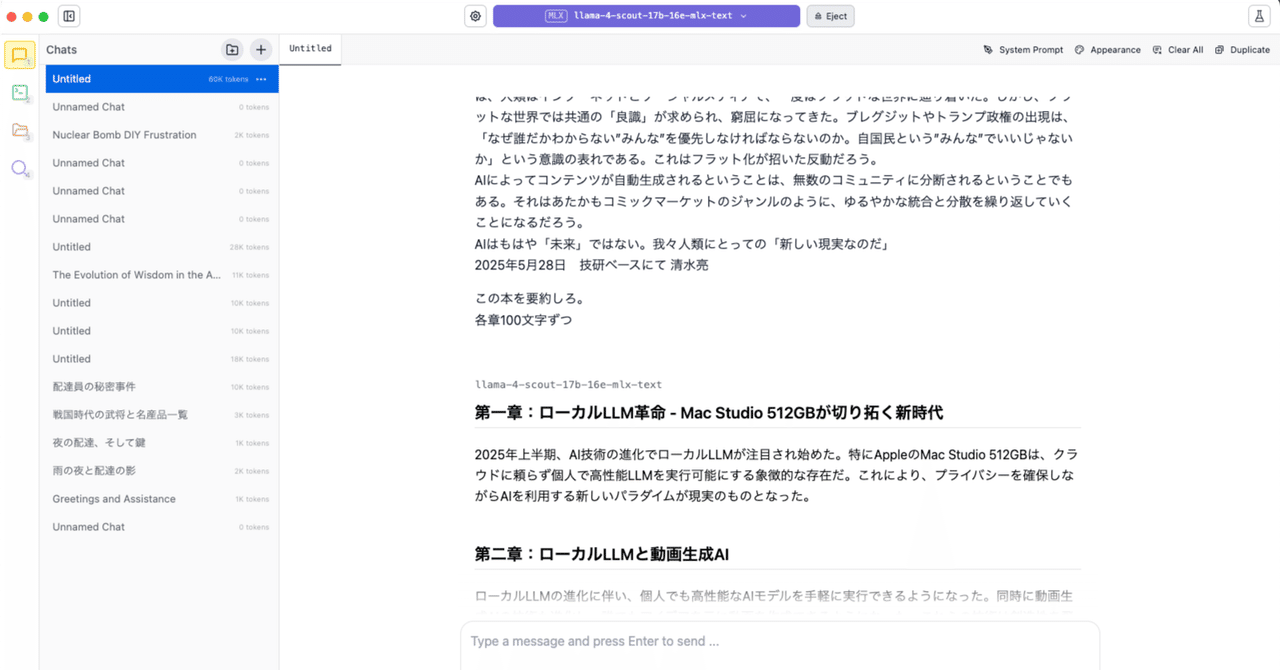Open the Discover search icon

tap(20, 168)
